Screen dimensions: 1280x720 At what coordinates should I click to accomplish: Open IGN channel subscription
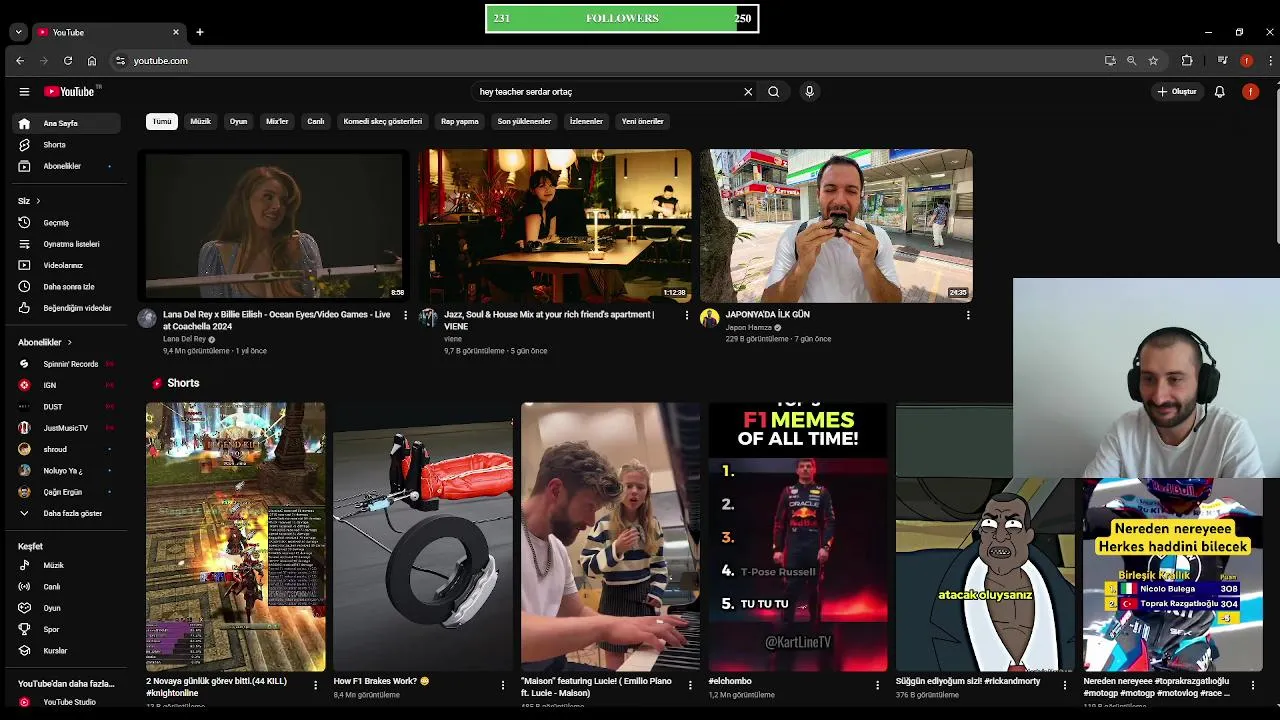pyautogui.click(x=67, y=385)
